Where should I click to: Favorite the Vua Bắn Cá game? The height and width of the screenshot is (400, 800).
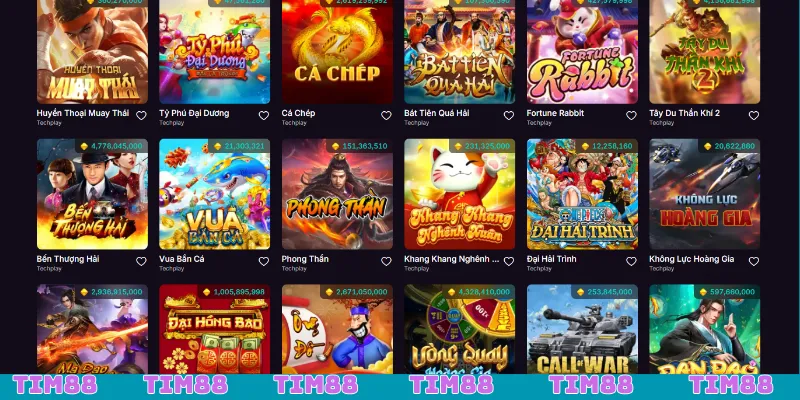click(x=264, y=261)
